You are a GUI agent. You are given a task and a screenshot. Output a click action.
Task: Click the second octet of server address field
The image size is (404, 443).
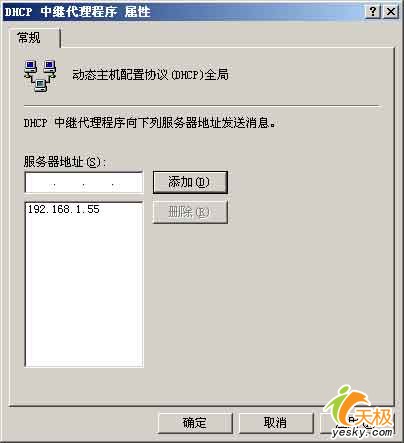[68, 182]
